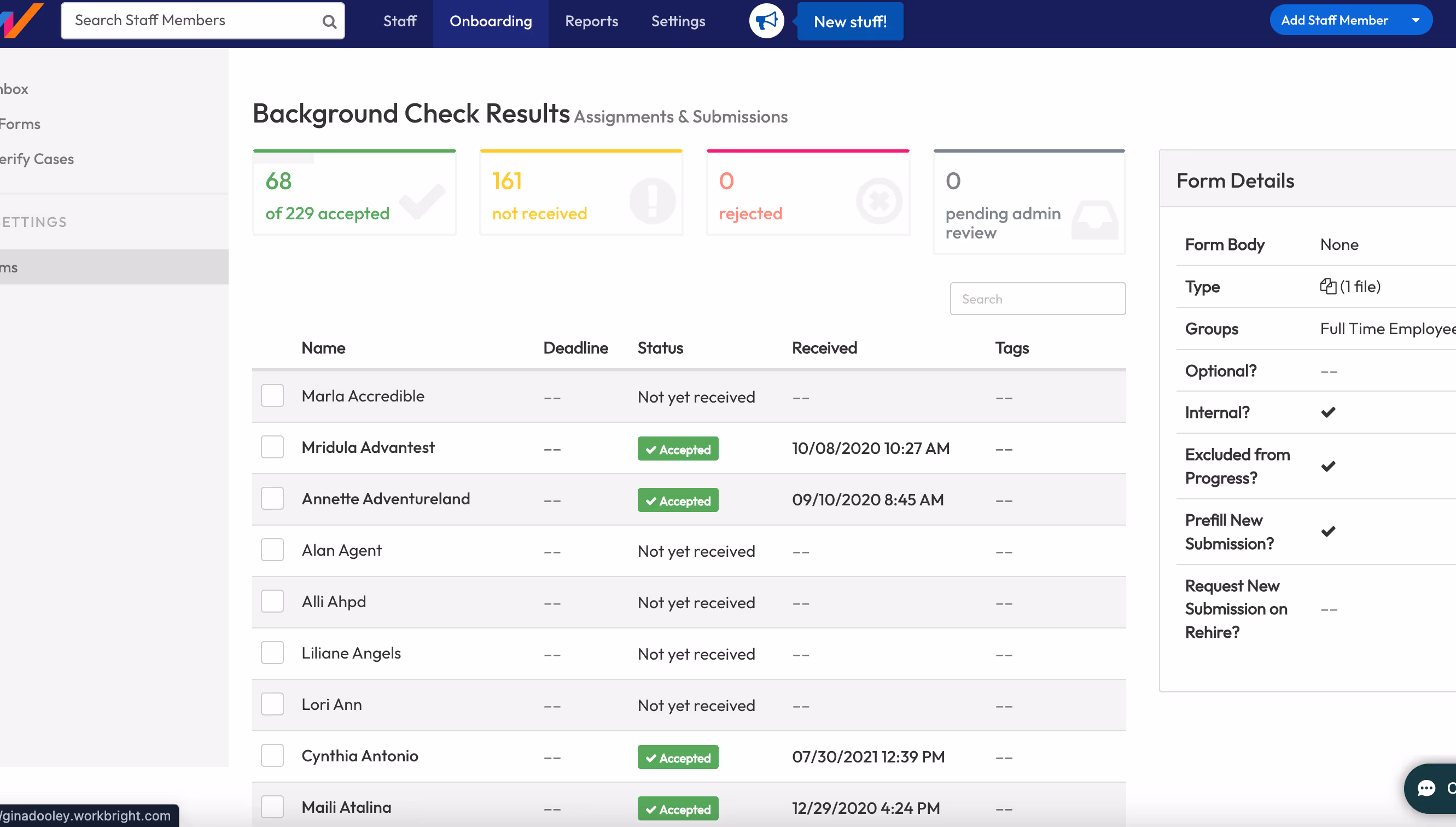Sort table by Received column header
The image size is (1456, 827).
[x=824, y=348]
